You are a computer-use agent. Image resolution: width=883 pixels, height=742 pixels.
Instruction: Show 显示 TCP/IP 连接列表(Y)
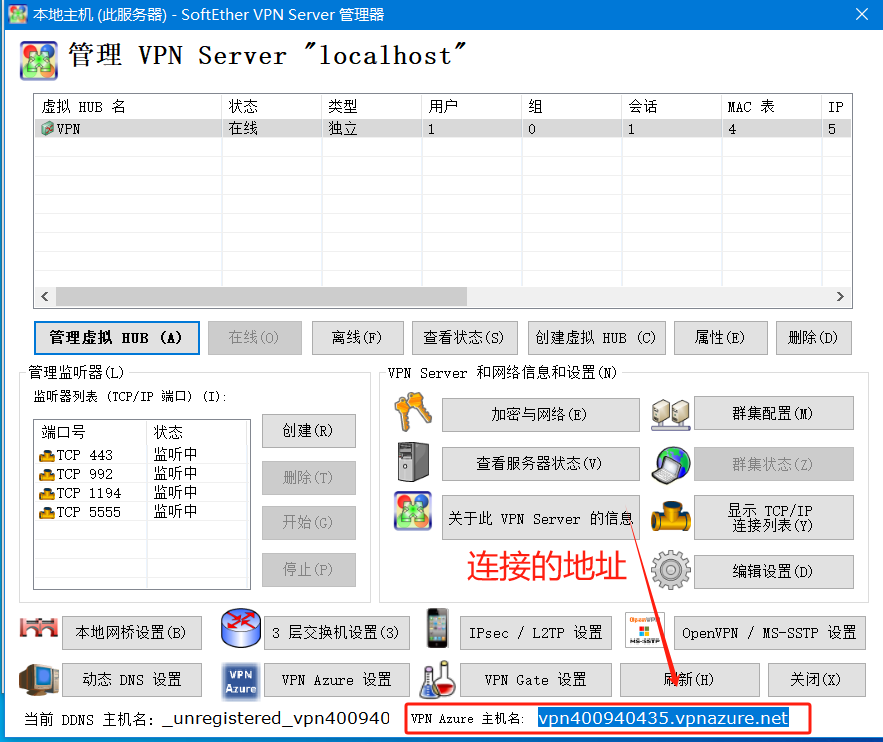pyautogui.click(x=774, y=518)
